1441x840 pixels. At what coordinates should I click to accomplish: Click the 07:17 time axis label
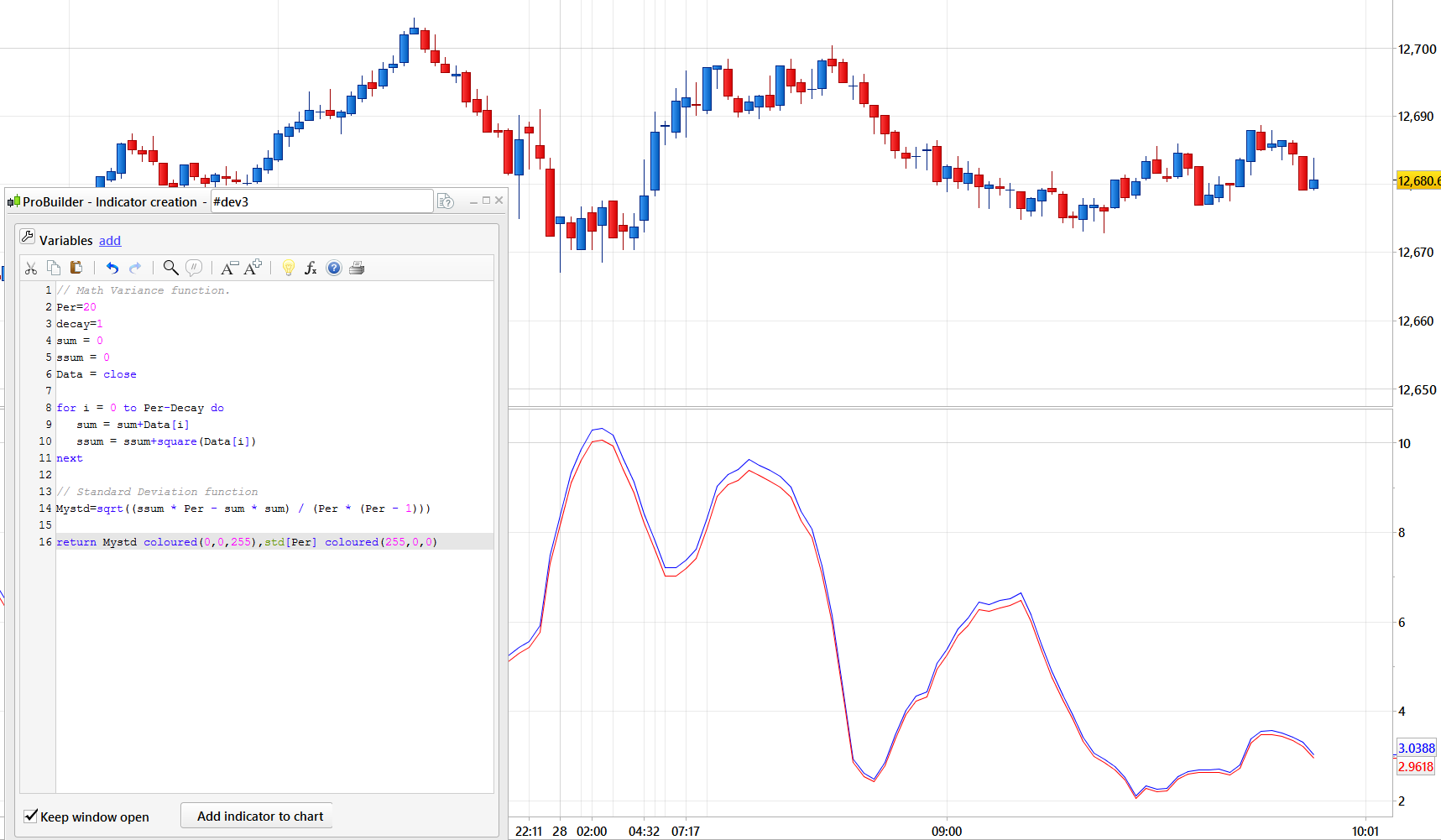[686, 831]
